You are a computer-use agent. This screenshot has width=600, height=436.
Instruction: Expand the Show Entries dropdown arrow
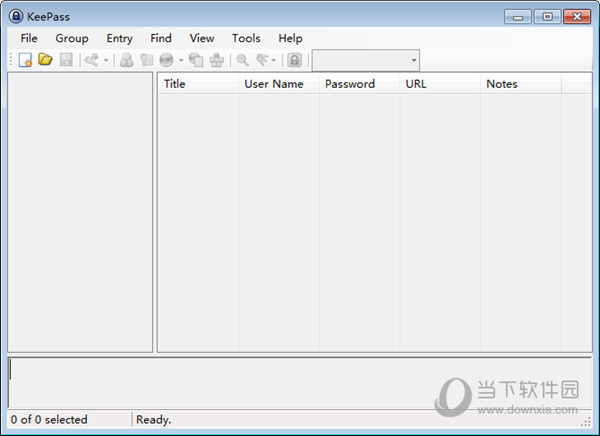(x=273, y=60)
